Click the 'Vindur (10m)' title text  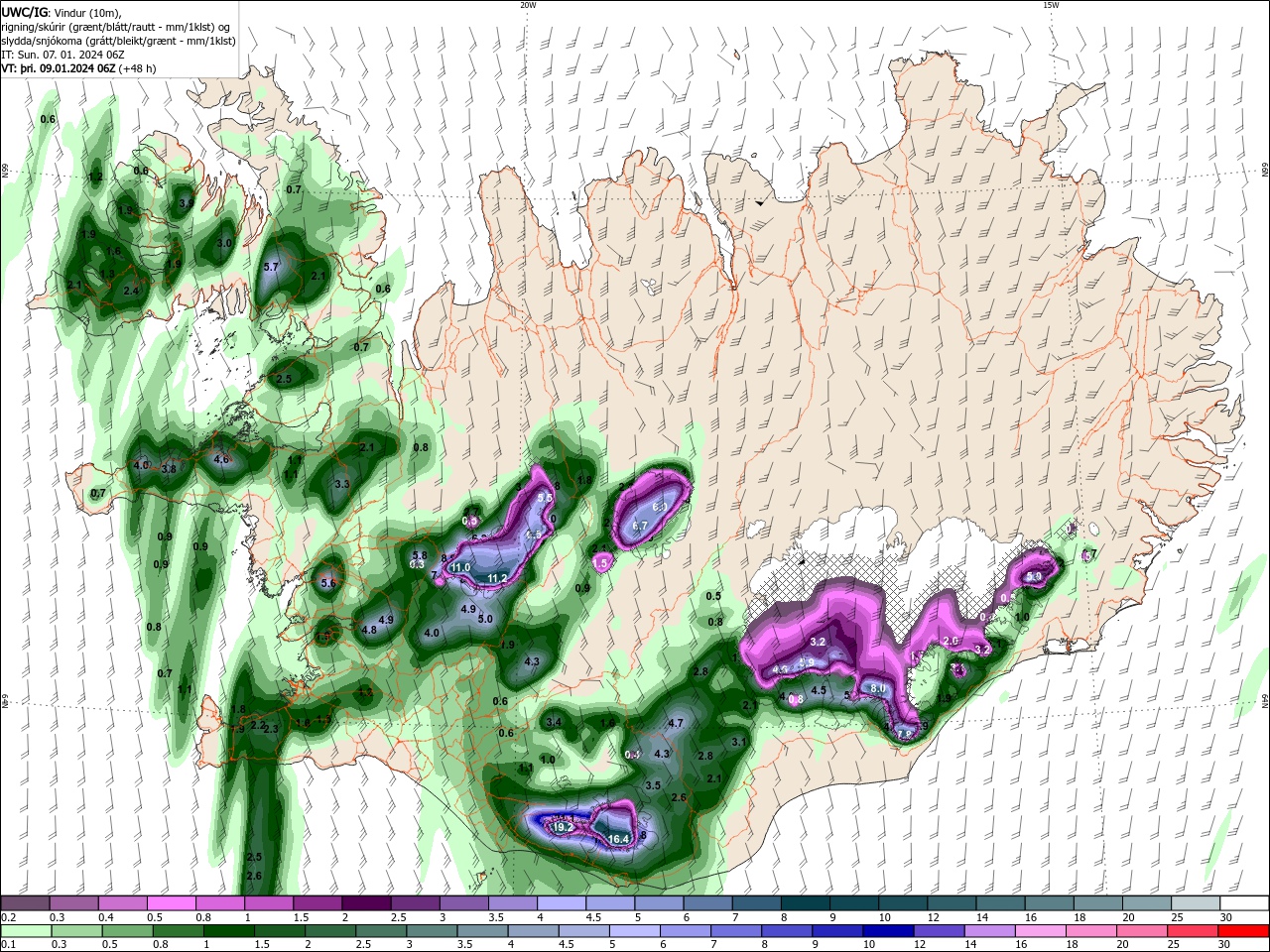pyautogui.click(x=88, y=12)
